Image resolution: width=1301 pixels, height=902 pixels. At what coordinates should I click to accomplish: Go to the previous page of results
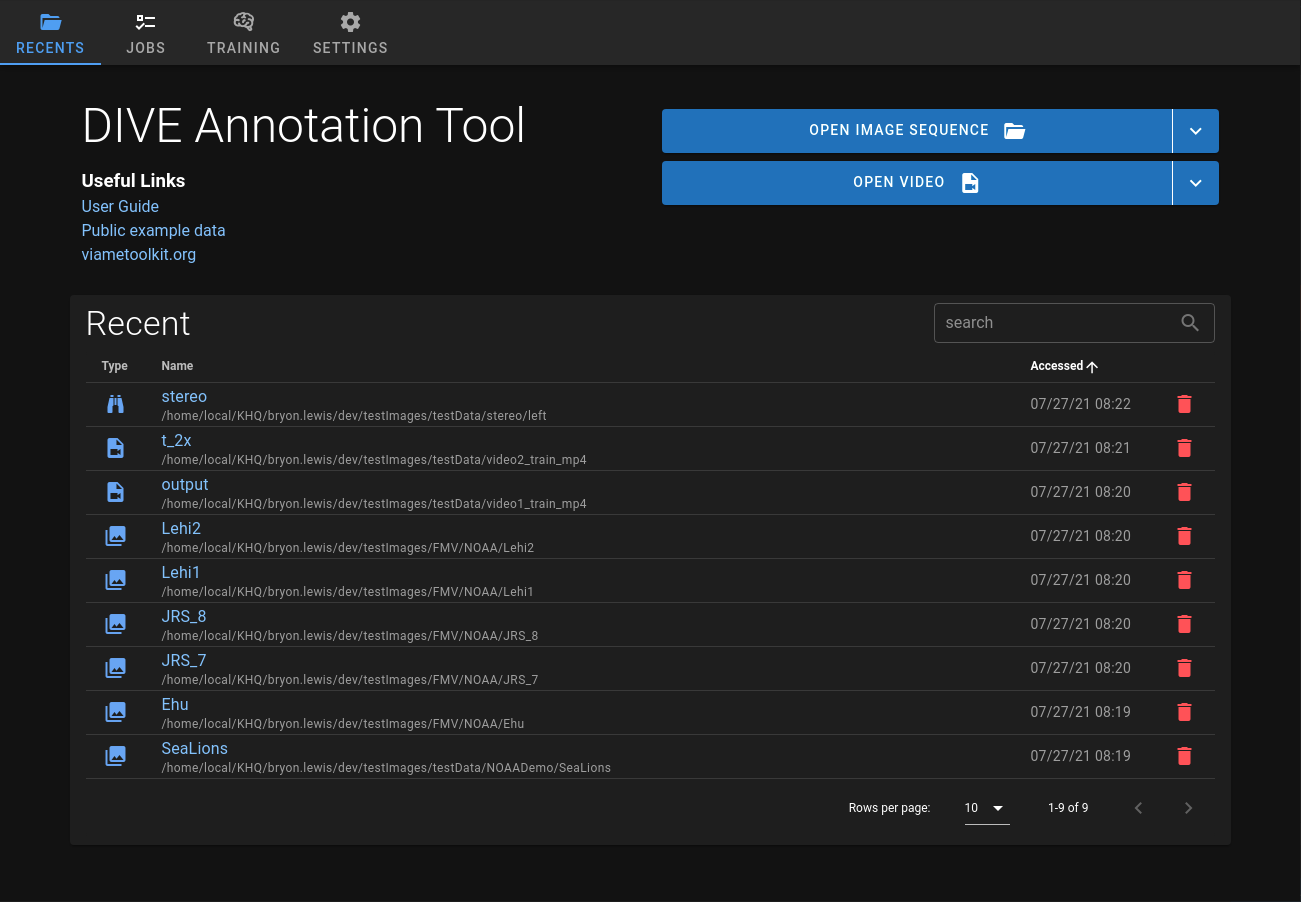tap(1138, 808)
